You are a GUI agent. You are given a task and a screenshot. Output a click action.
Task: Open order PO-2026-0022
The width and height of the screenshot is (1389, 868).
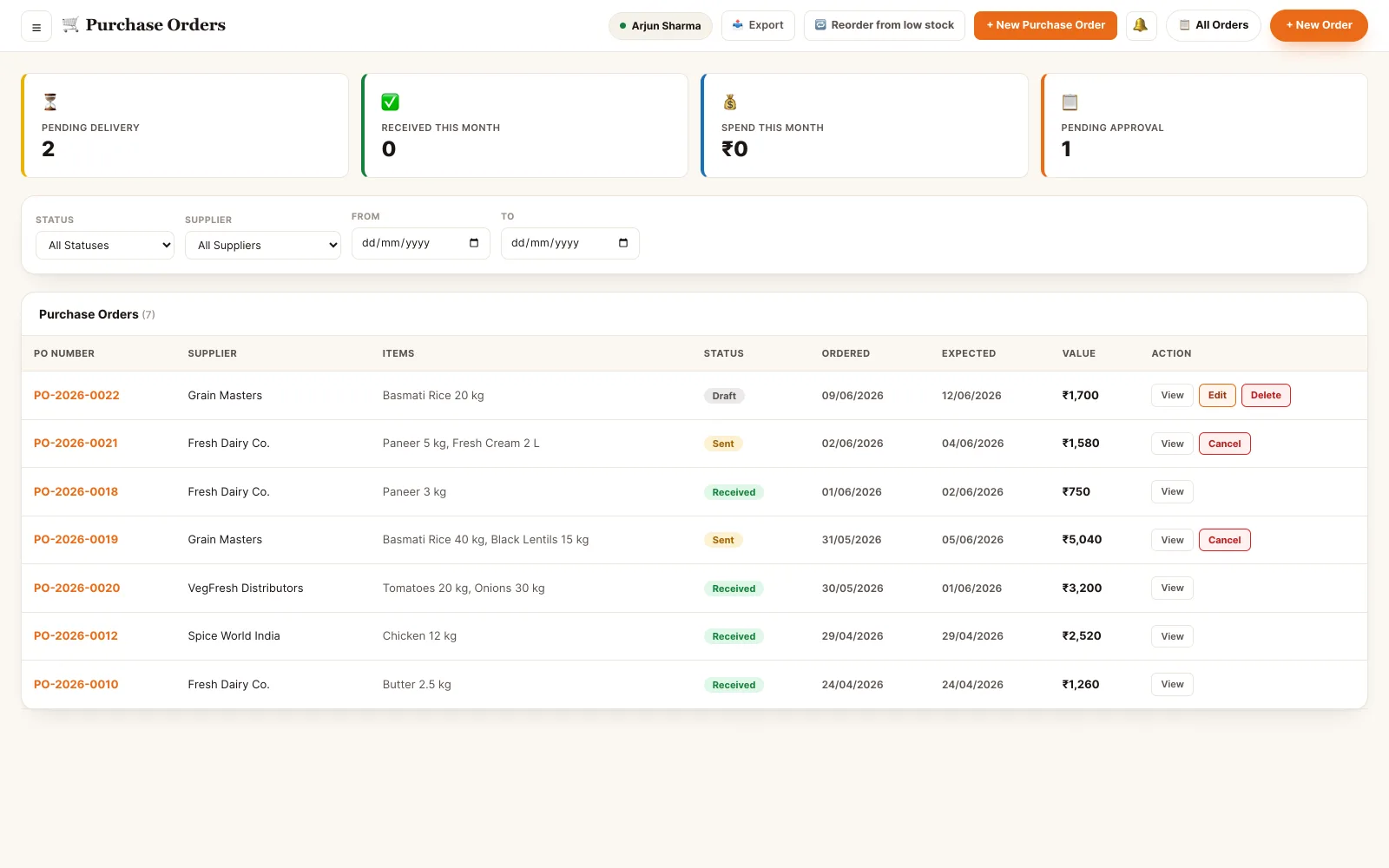point(76,396)
